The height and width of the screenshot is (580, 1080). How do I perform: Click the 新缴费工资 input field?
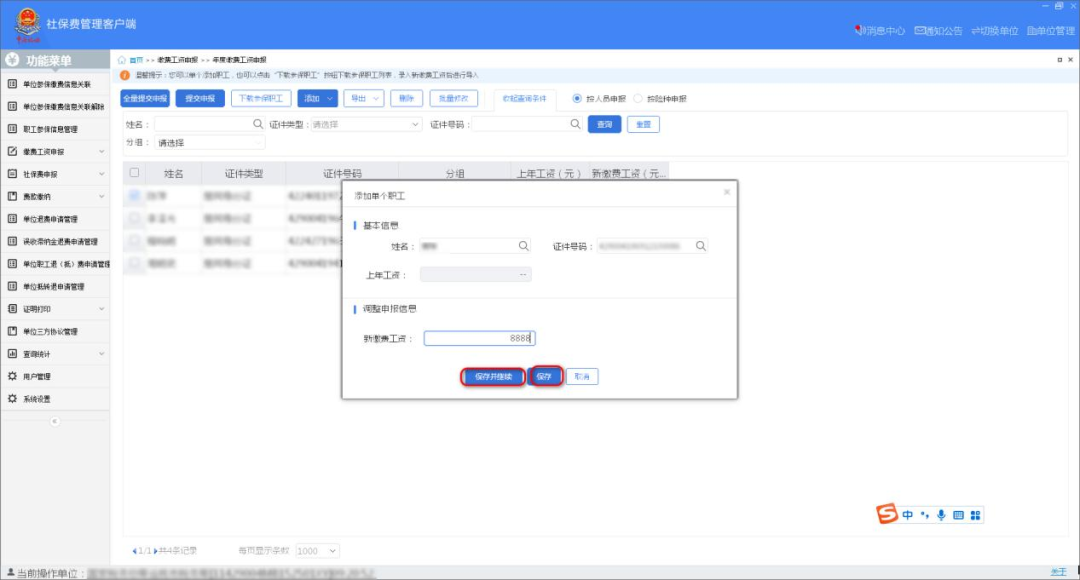coord(479,339)
